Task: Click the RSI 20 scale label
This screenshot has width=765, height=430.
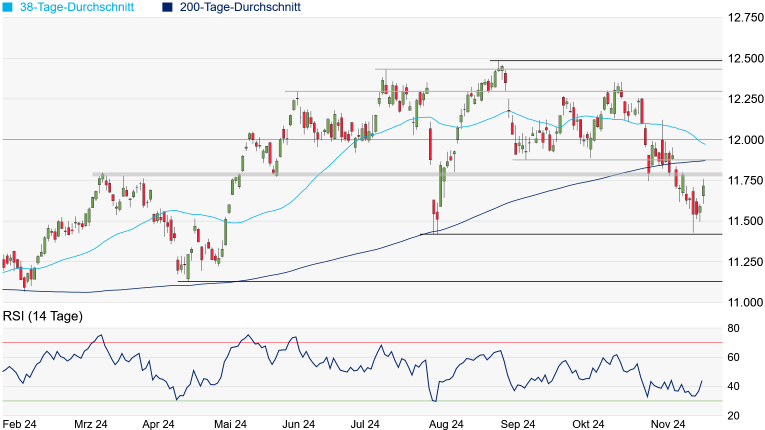Action: [733, 415]
